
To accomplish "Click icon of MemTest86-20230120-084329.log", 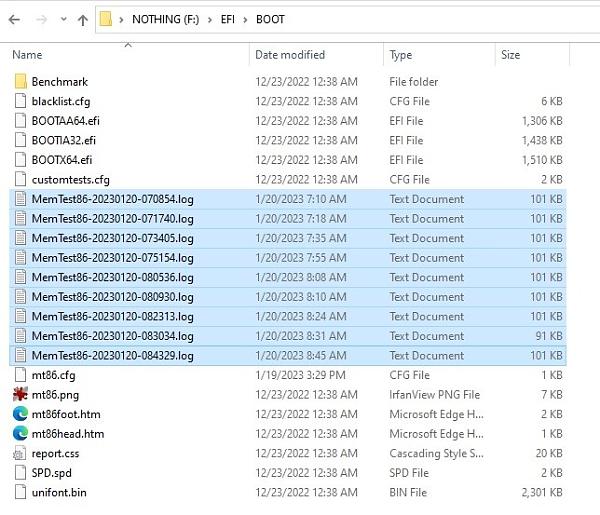I will (20, 355).
